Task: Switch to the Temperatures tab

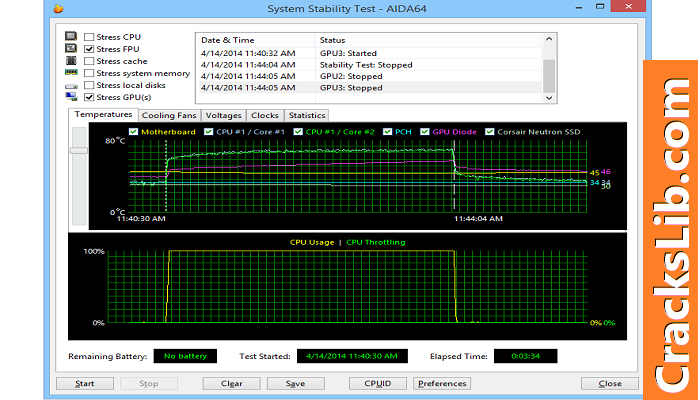Action: pyautogui.click(x=103, y=114)
